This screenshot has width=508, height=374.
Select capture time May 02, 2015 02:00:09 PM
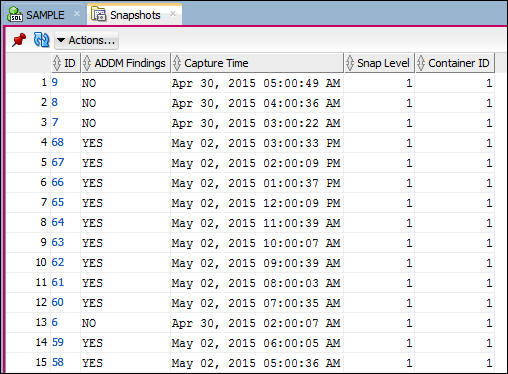point(256,163)
